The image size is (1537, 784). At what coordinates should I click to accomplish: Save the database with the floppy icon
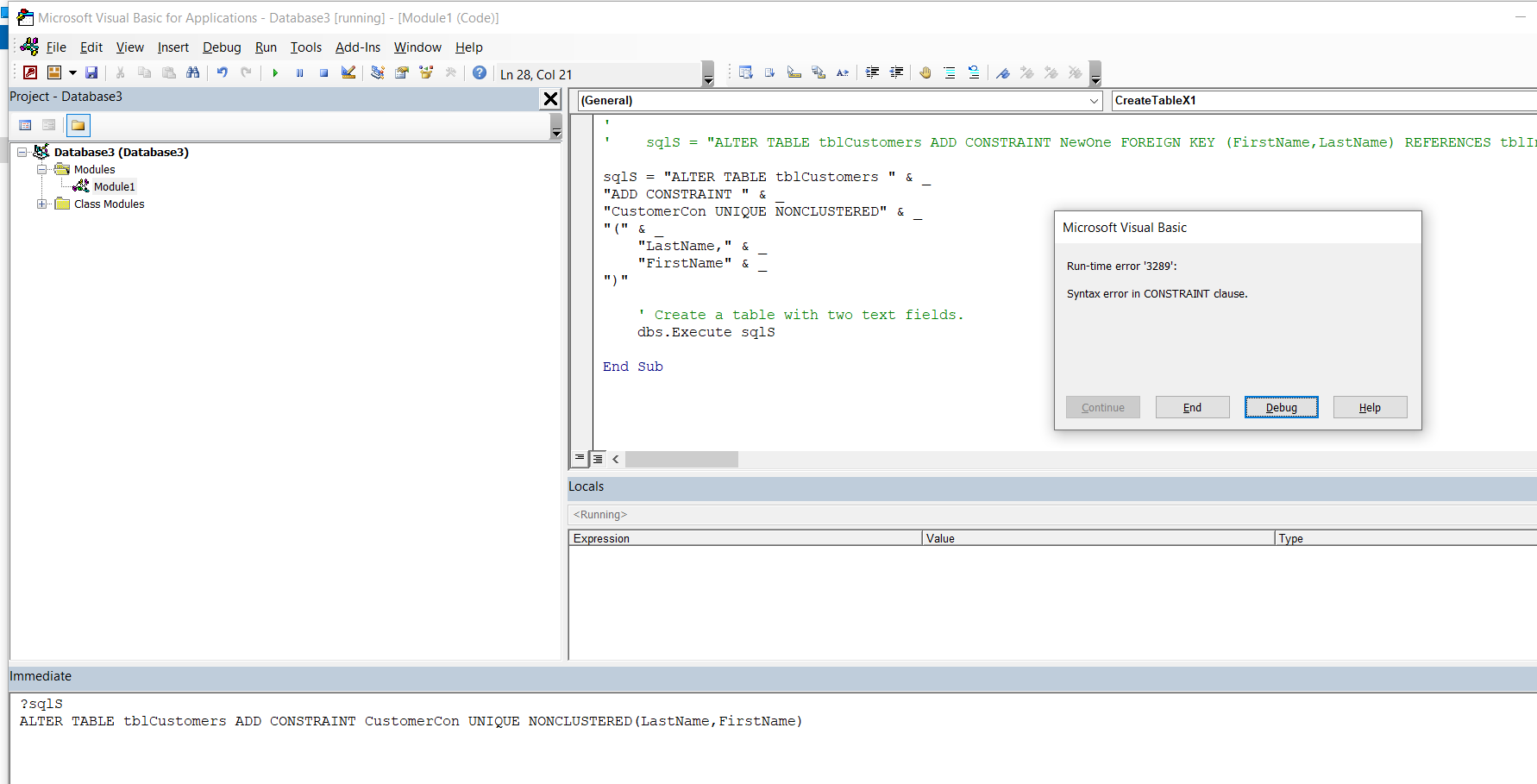(x=91, y=73)
